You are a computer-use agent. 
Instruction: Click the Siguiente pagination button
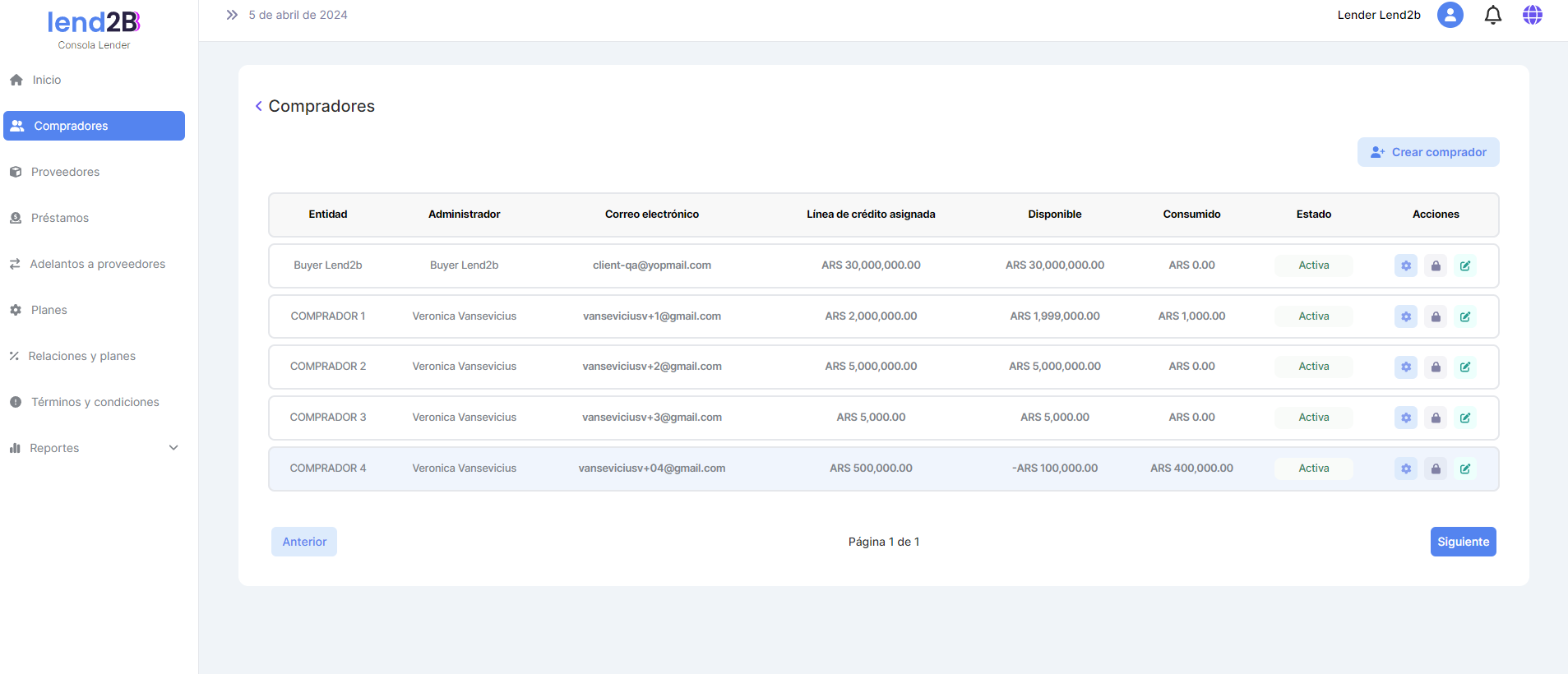1462,542
